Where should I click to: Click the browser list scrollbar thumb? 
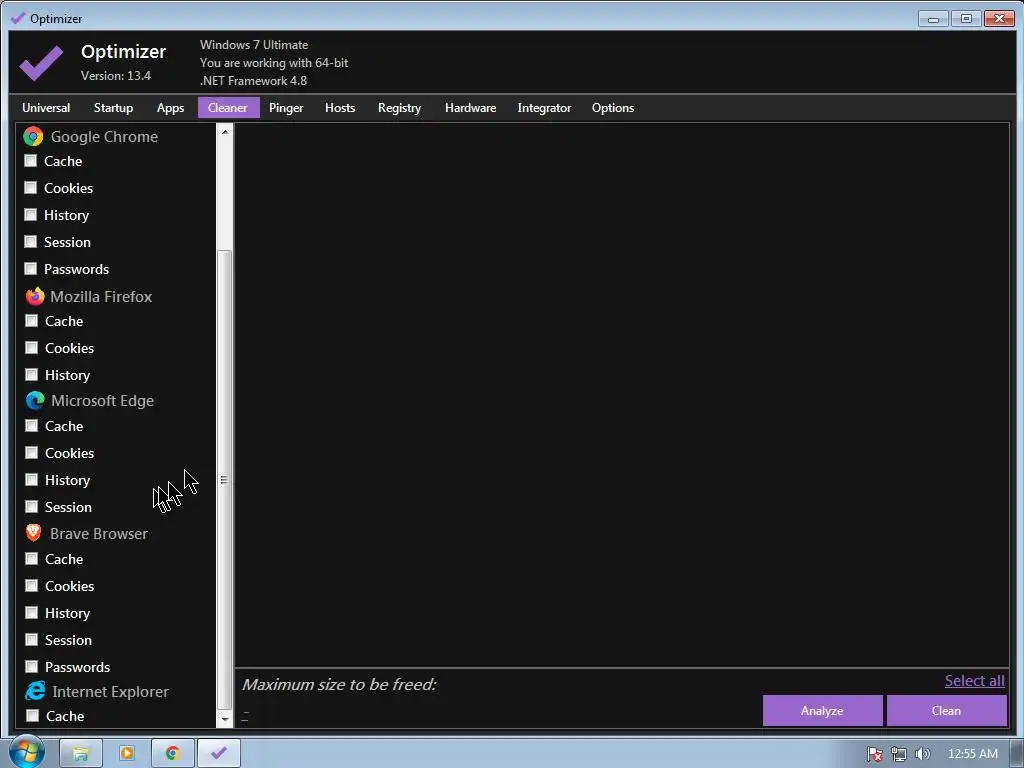point(225,480)
